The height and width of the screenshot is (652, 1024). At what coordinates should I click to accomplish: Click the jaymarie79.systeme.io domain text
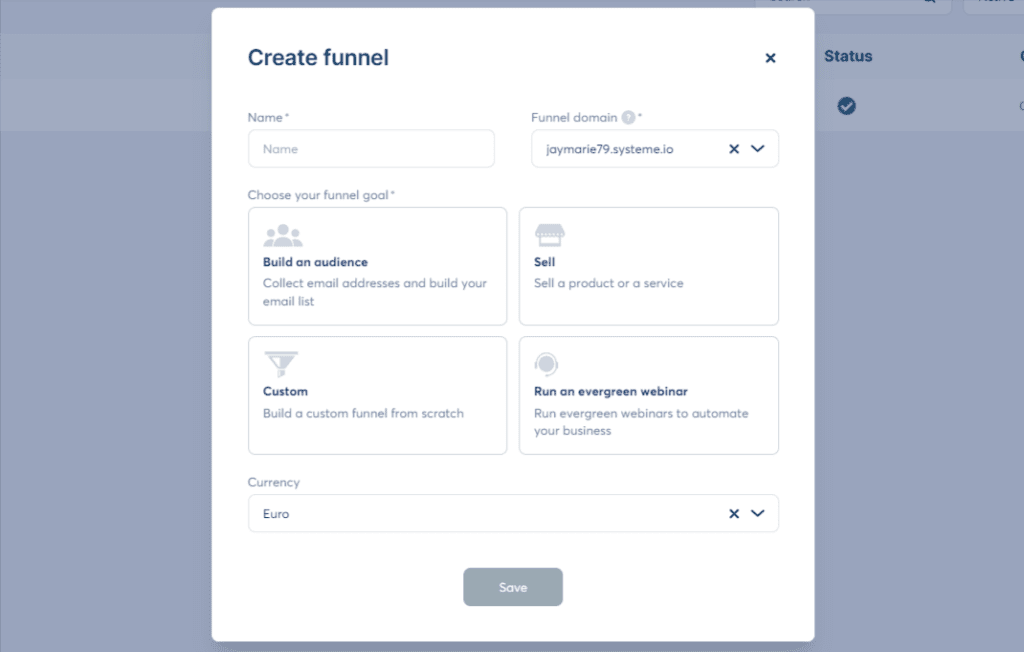pyautogui.click(x=609, y=149)
